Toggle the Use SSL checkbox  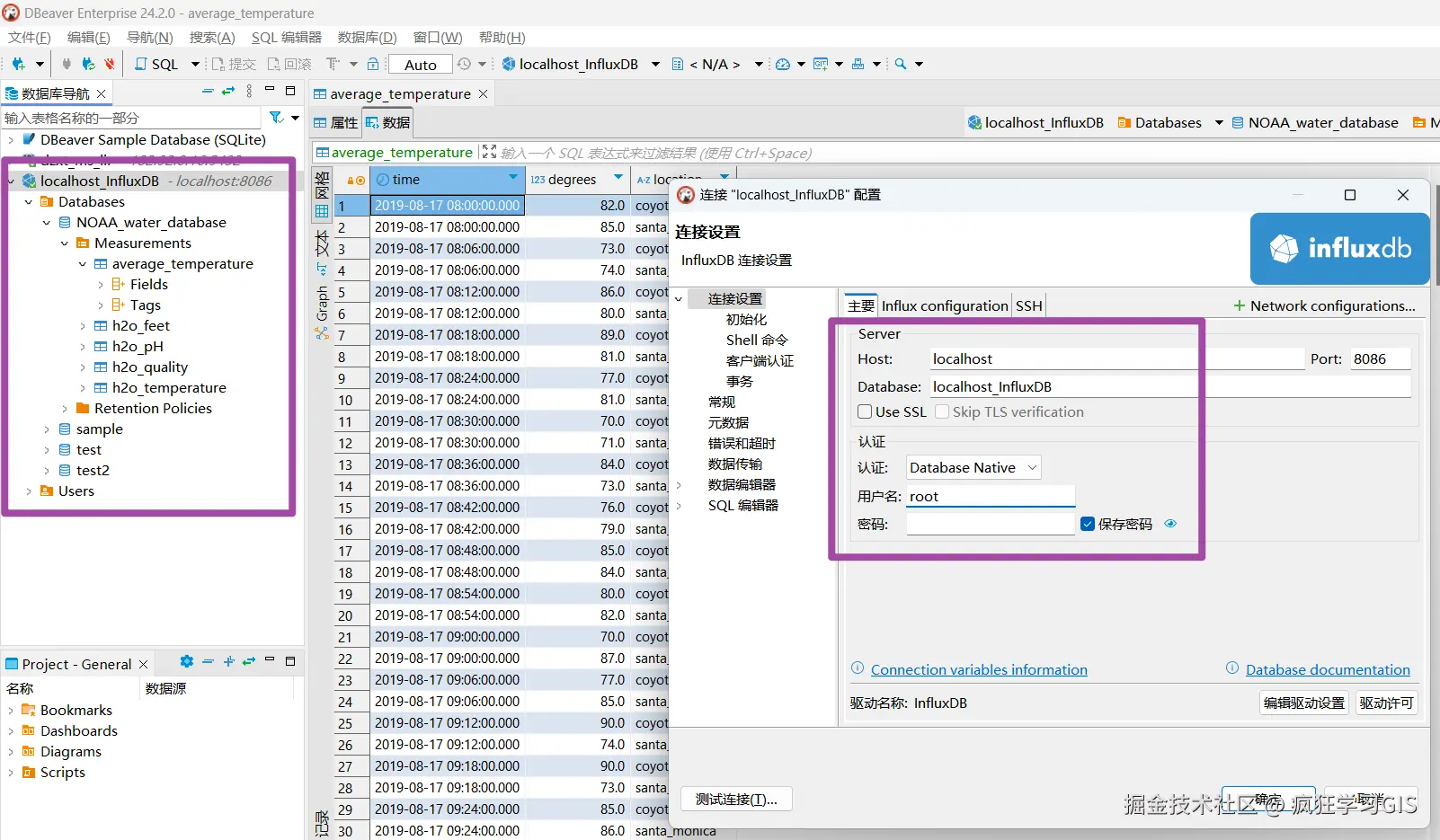click(x=865, y=411)
